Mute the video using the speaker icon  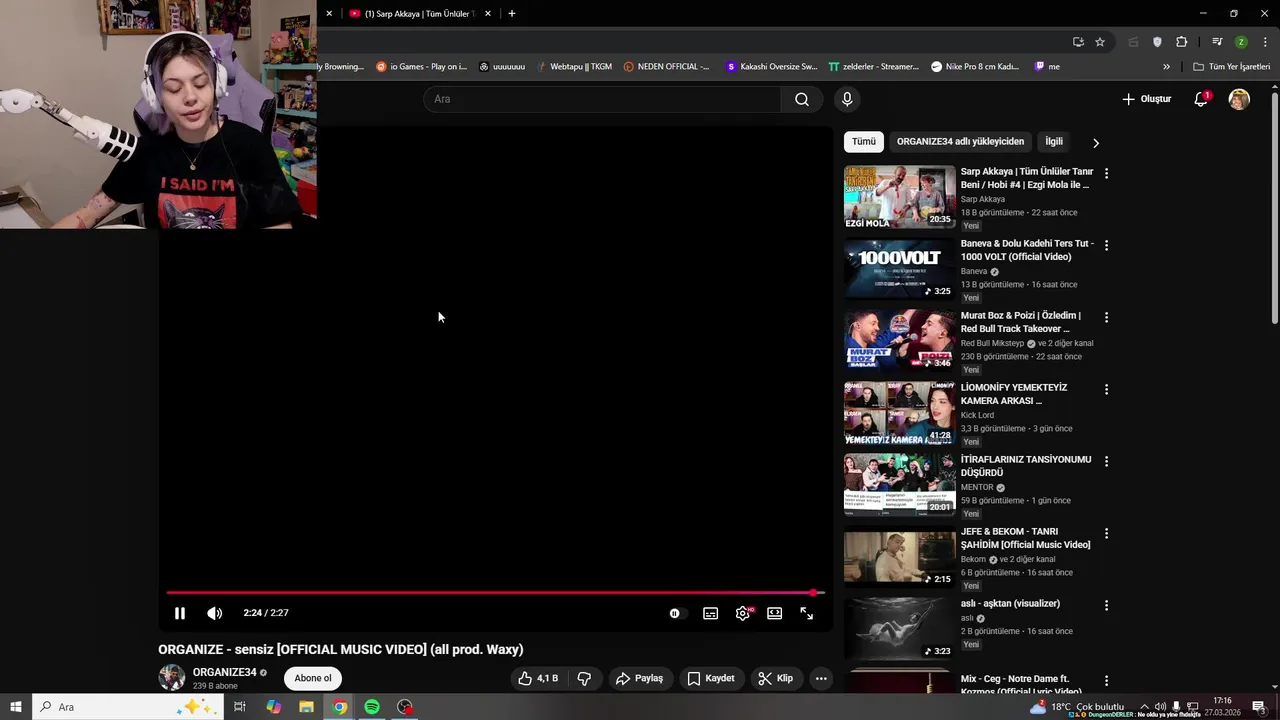(x=214, y=613)
